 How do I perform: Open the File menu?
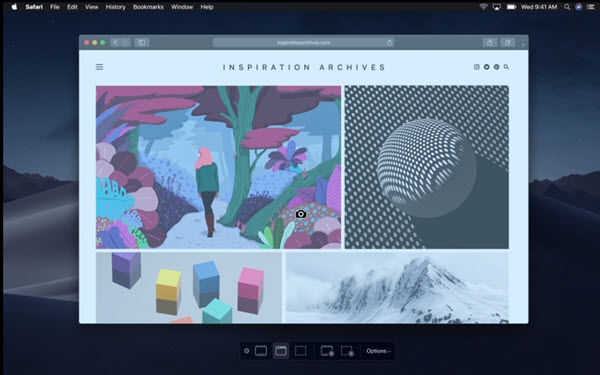coord(55,7)
